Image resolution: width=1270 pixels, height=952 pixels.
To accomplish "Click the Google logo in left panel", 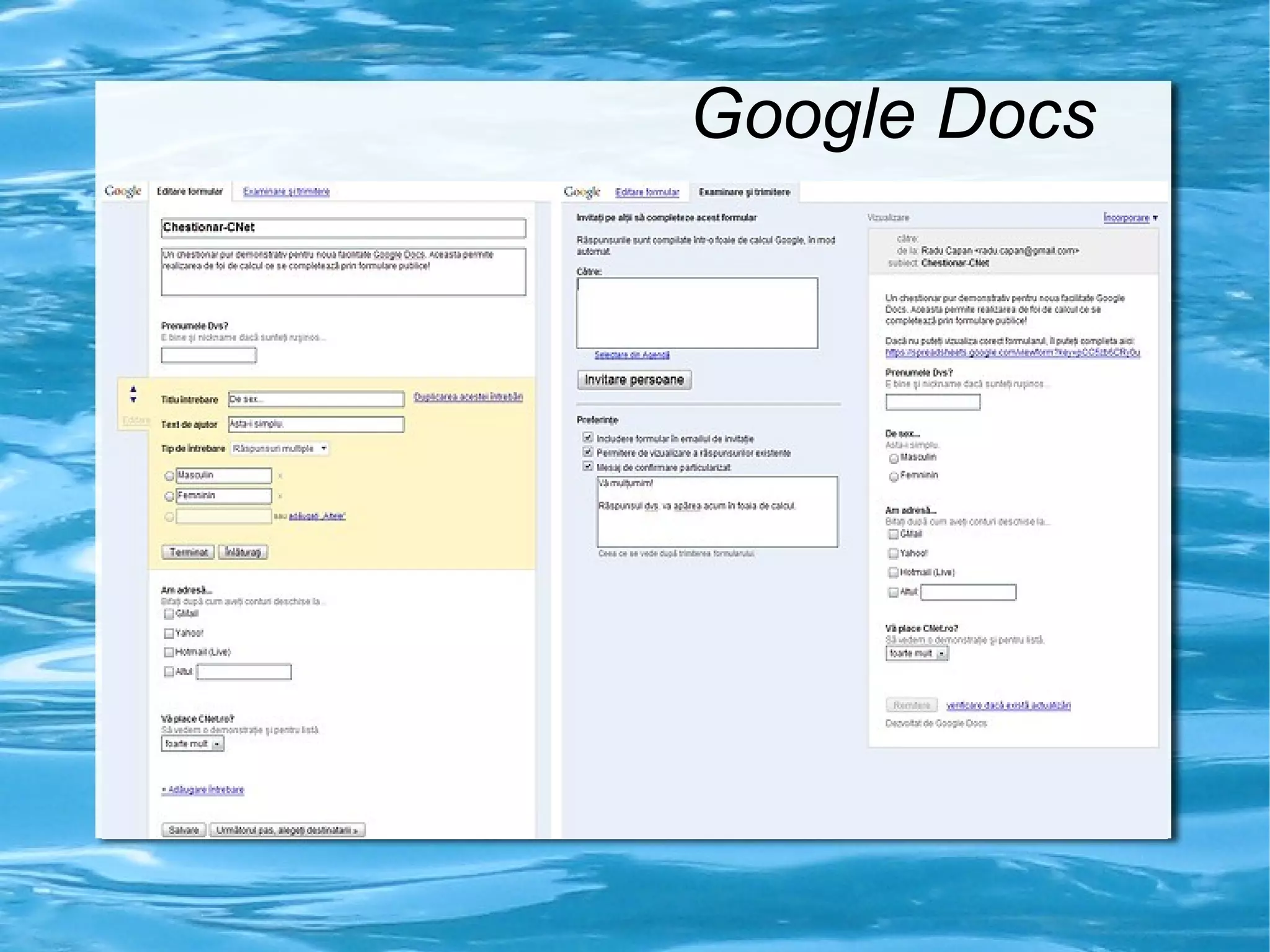I will 123,191.
